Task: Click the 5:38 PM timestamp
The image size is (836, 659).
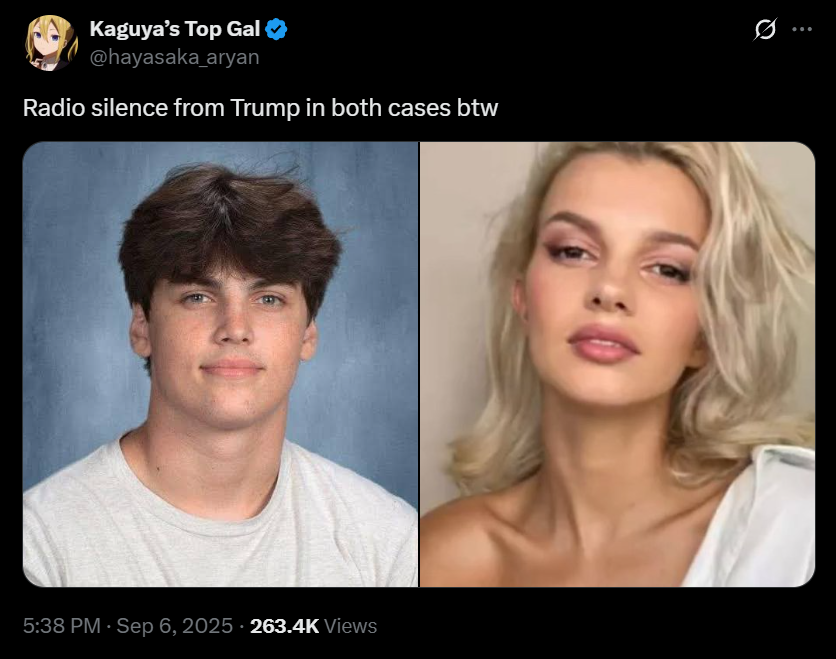Action: tap(62, 626)
